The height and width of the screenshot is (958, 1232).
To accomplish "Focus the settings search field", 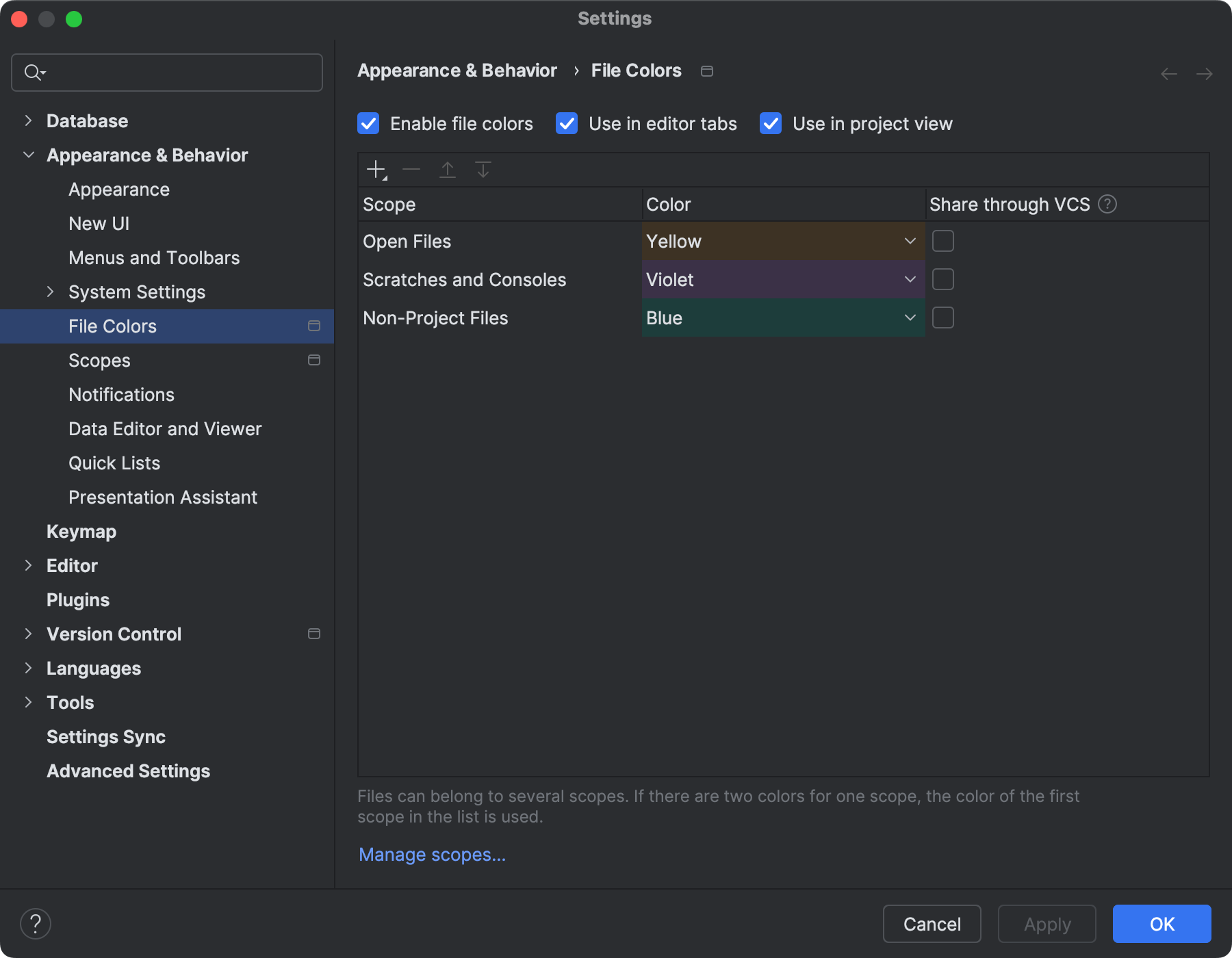I will pyautogui.click(x=167, y=73).
